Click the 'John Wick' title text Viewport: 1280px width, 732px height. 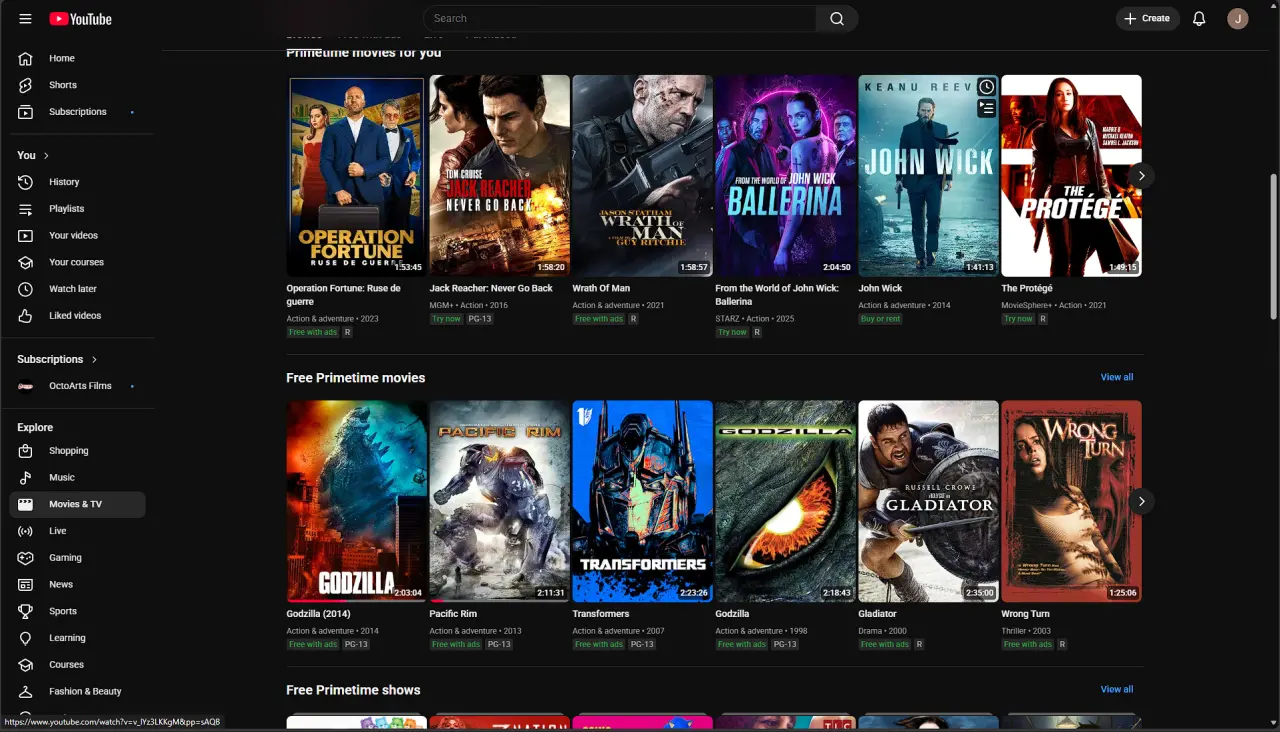pos(881,288)
